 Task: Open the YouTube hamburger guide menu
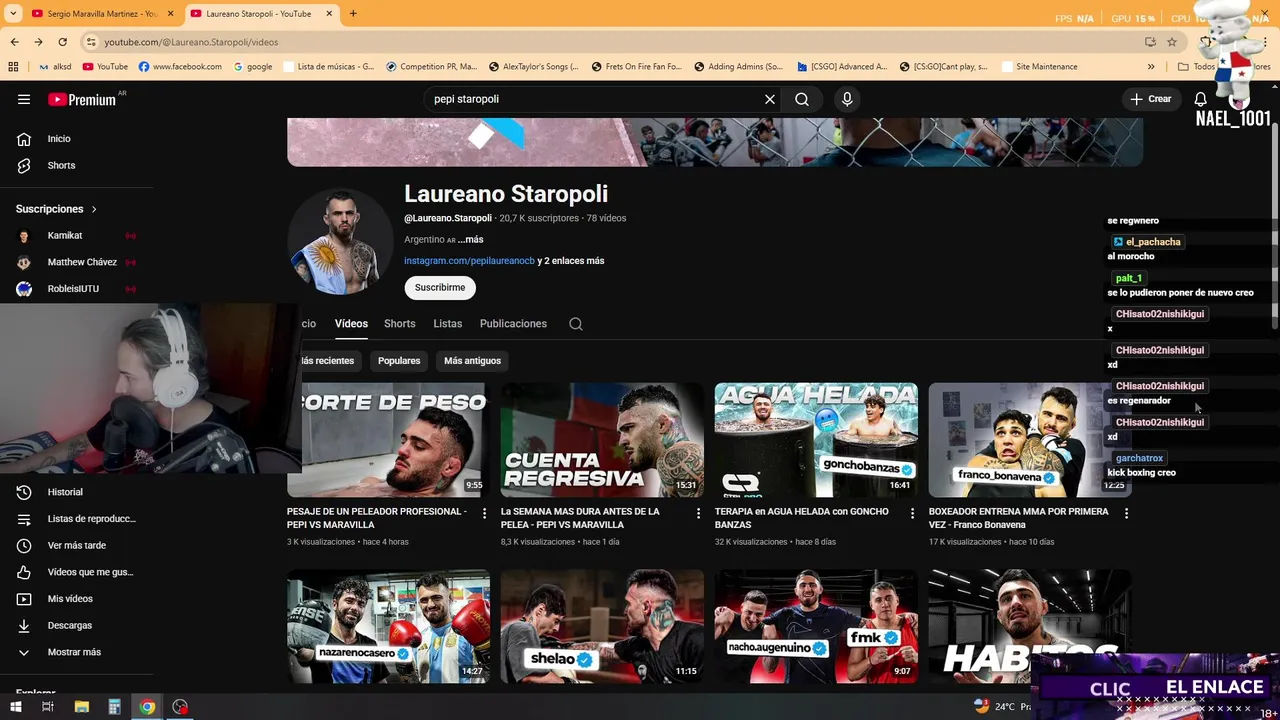coord(24,99)
